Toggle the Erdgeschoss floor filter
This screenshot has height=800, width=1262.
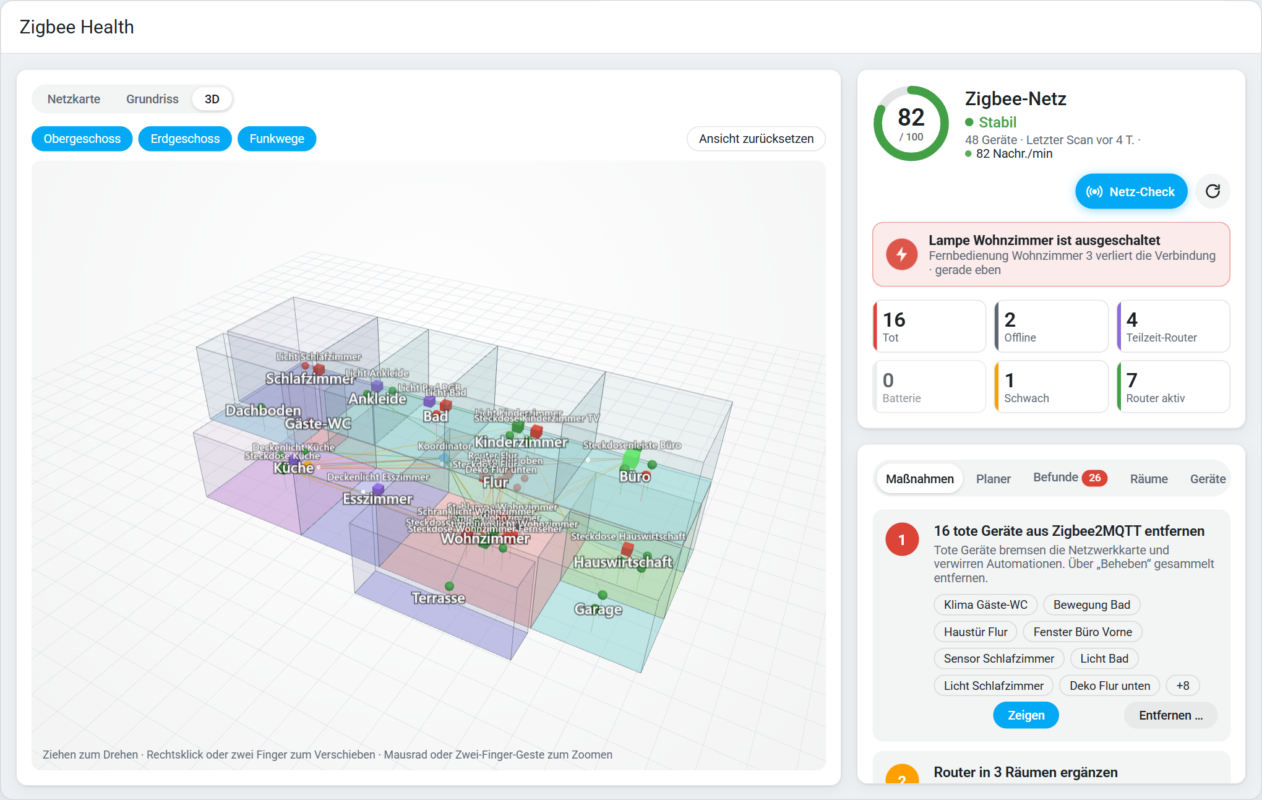click(185, 139)
